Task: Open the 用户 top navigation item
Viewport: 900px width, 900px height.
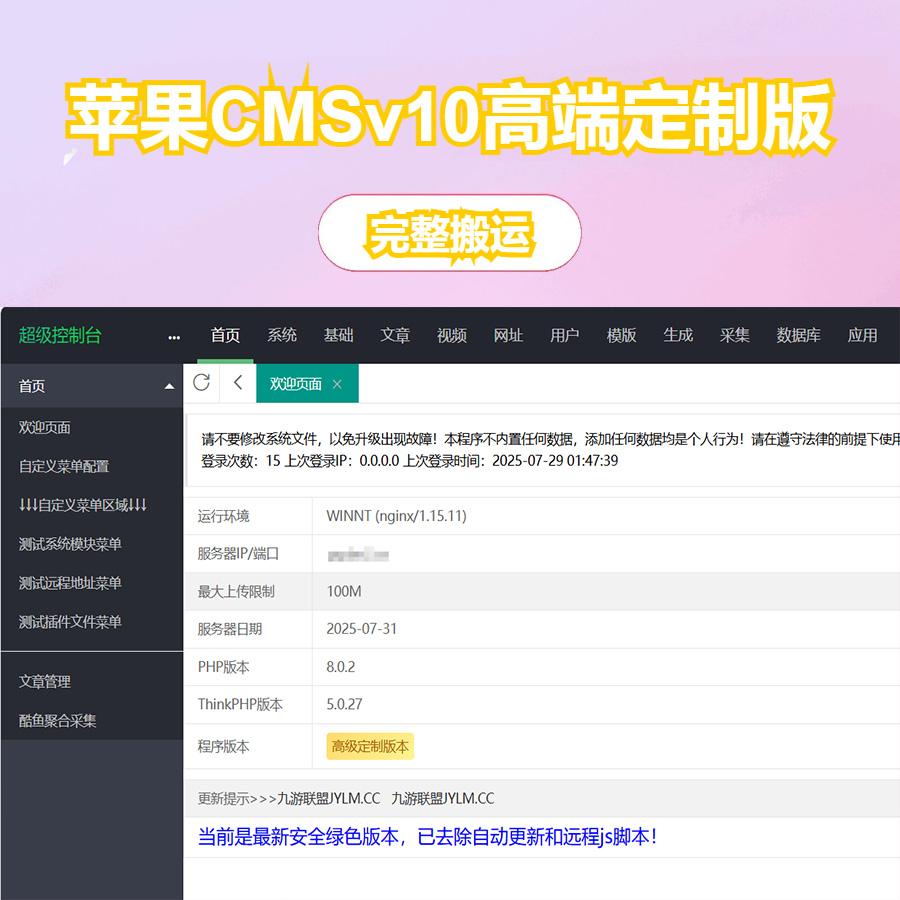Action: 565,335
